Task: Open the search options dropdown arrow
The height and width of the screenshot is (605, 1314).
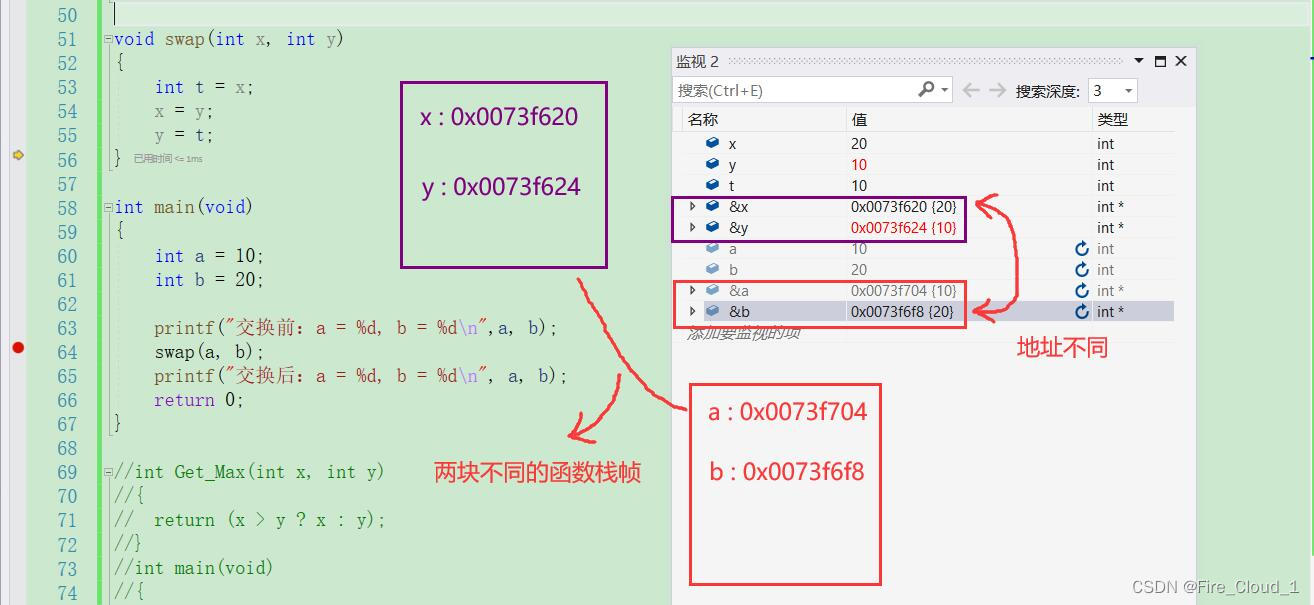Action: (945, 89)
